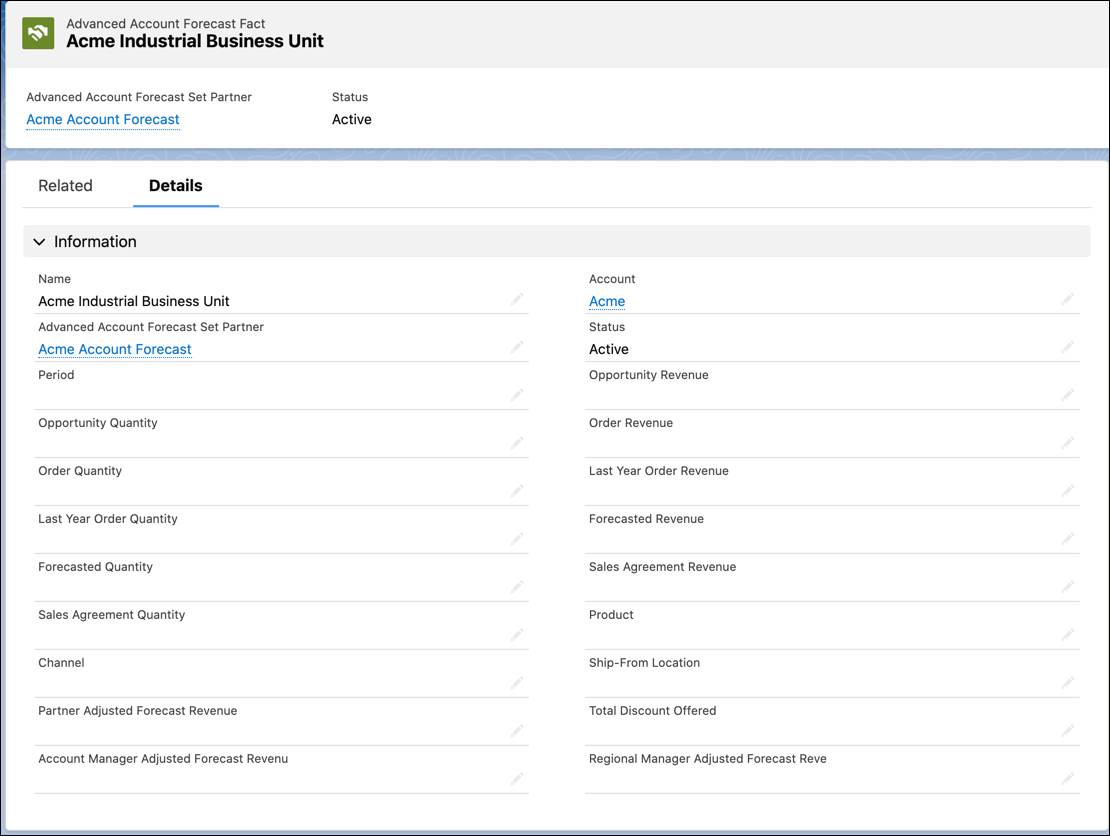Image resolution: width=1110 pixels, height=836 pixels.
Task: Edit Opportunity Revenue using the pencil icon
Action: pyautogui.click(x=1067, y=394)
